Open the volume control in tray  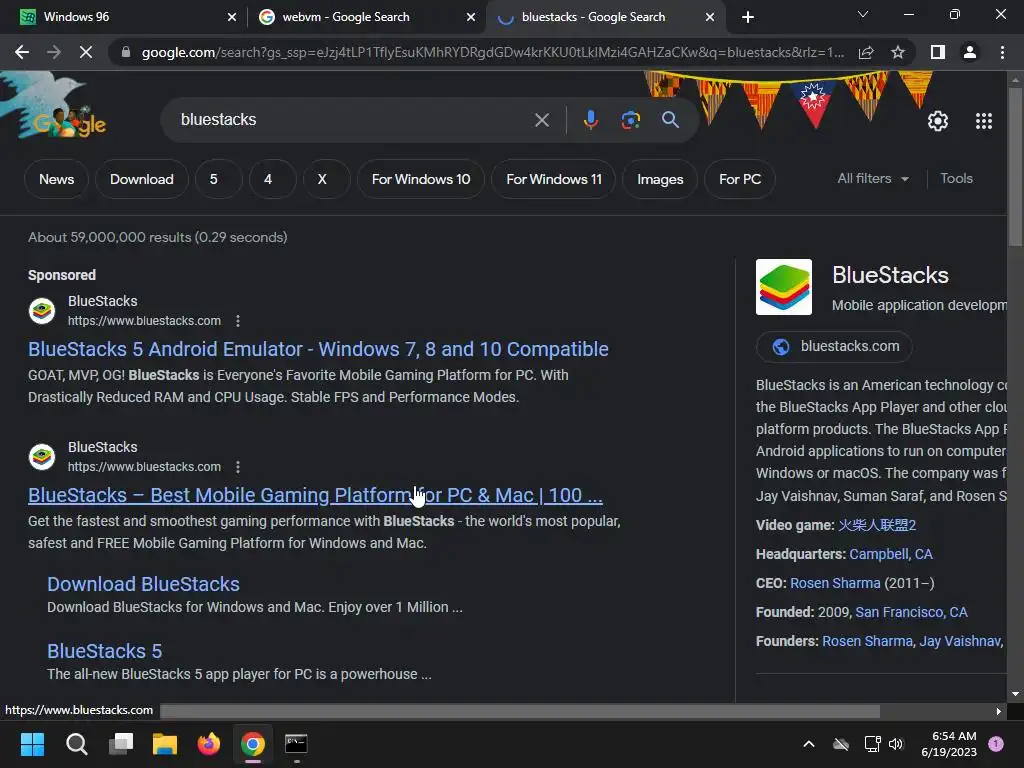tap(896, 744)
